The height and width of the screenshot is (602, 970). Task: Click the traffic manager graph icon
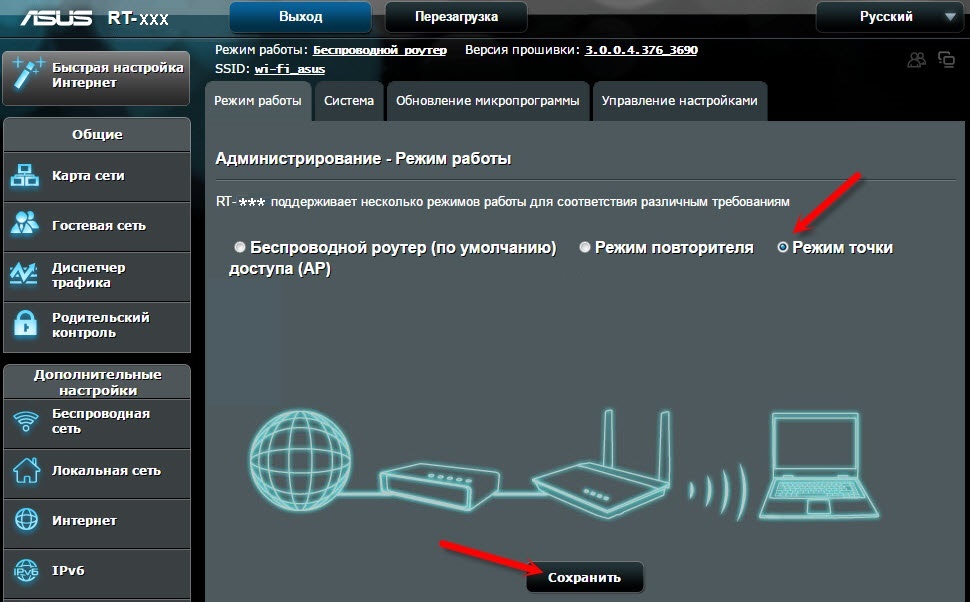coord(24,273)
